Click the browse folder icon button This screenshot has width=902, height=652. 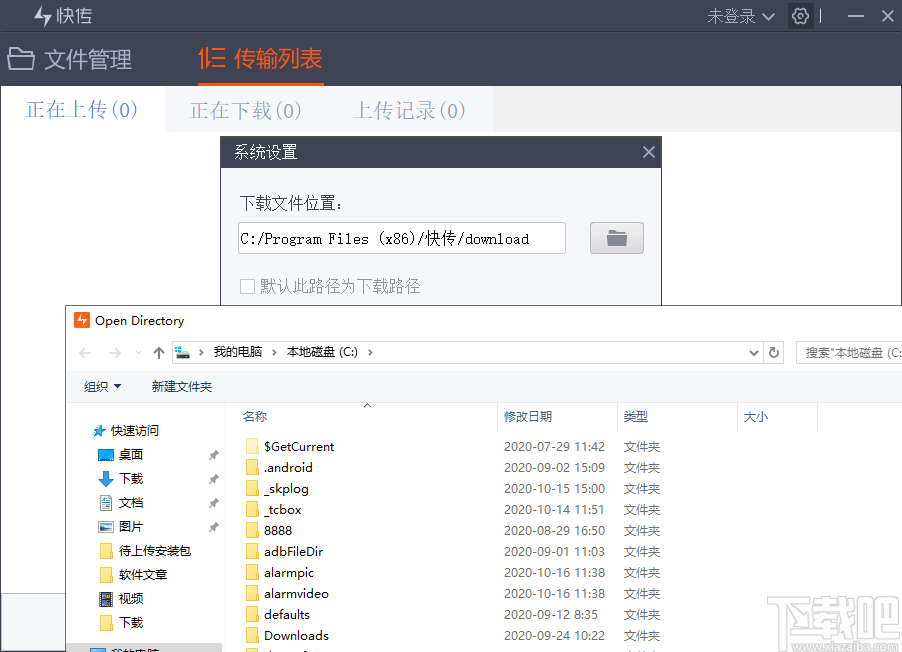pyautogui.click(x=617, y=238)
